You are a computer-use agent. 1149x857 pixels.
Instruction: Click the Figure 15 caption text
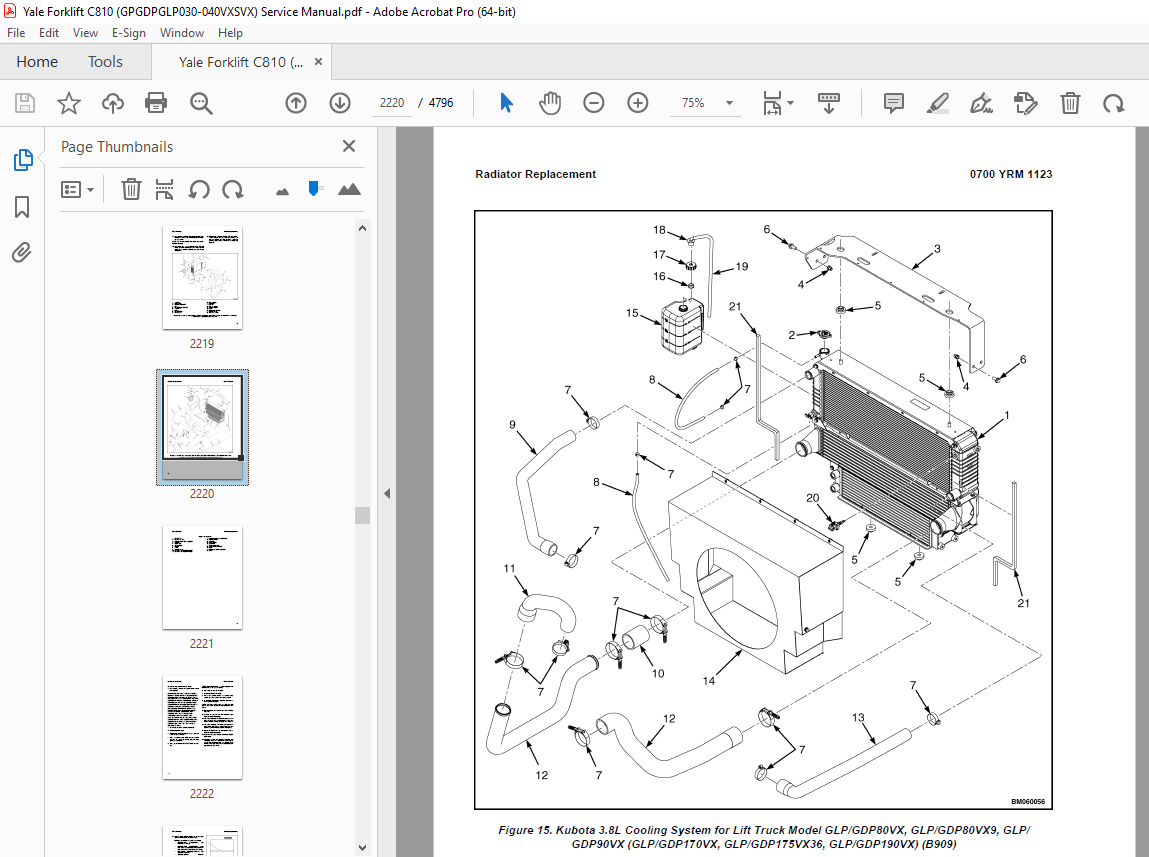pos(764,837)
